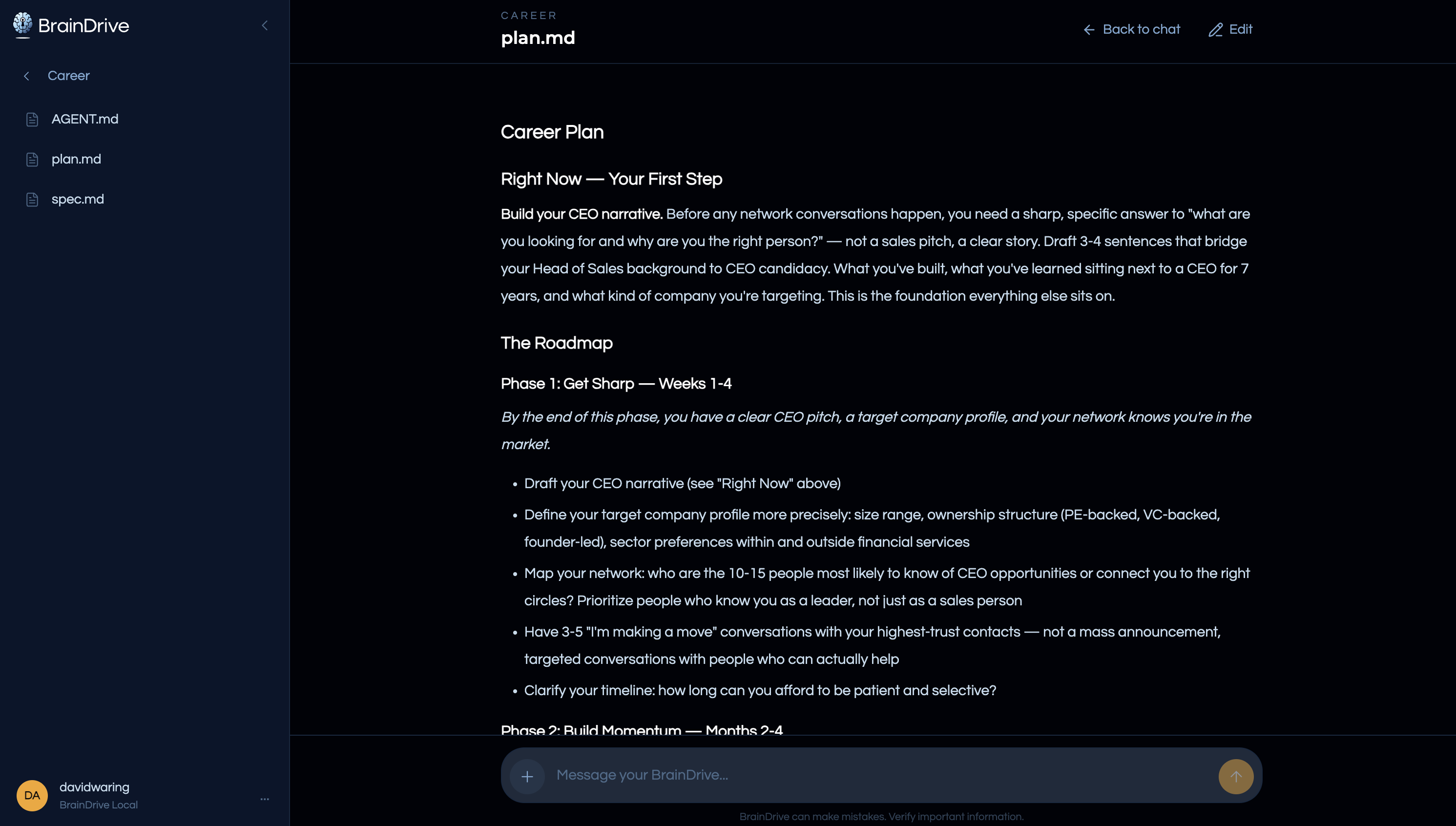1456x826 pixels.
Task: Click the BrainDrive brain logo icon
Action: [x=22, y=25]
